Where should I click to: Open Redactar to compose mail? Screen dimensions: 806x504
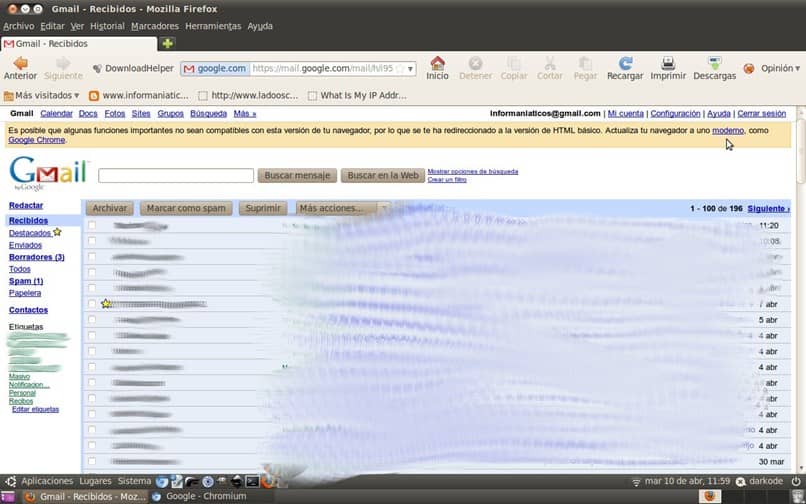pyautogui.click(x=26, y=205)
